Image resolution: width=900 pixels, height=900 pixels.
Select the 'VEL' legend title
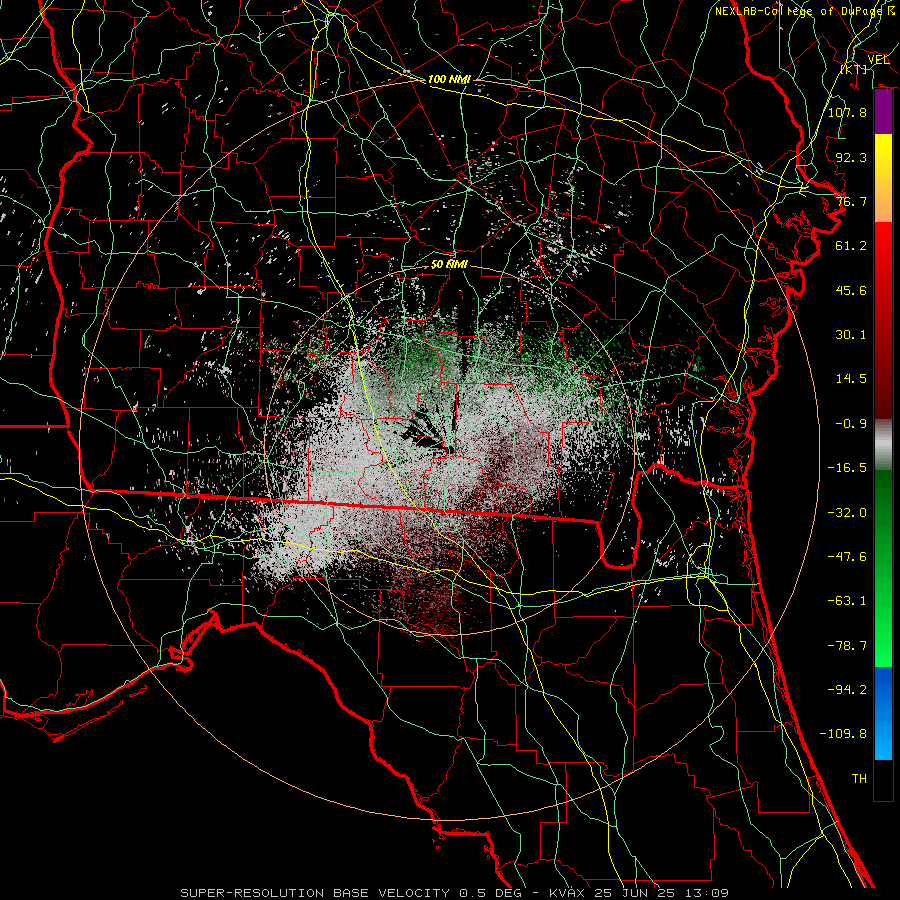(x=878, y=60)
